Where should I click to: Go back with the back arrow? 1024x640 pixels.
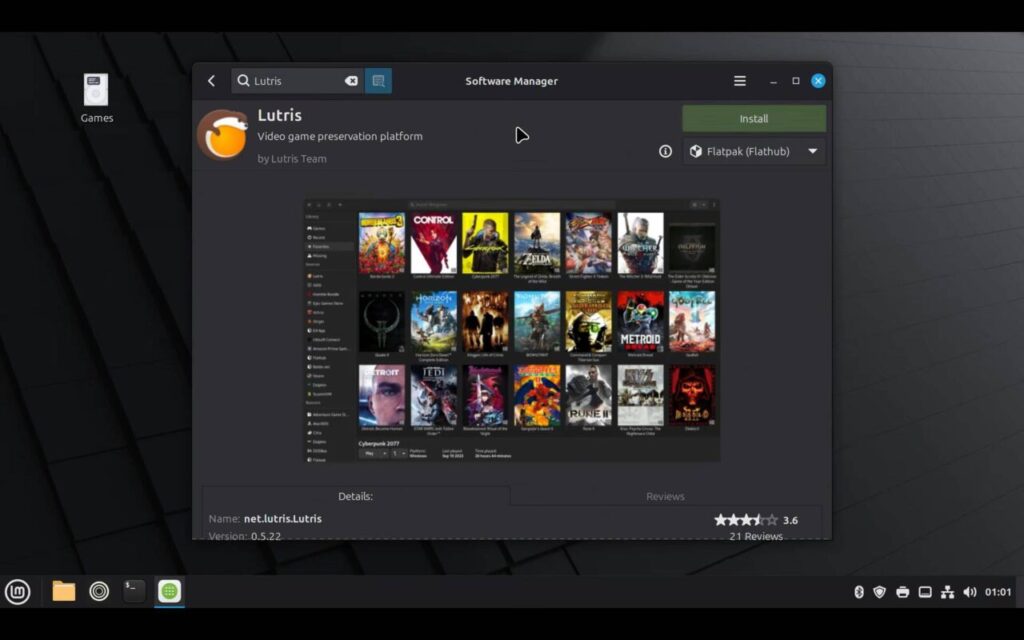pos(211,81)
